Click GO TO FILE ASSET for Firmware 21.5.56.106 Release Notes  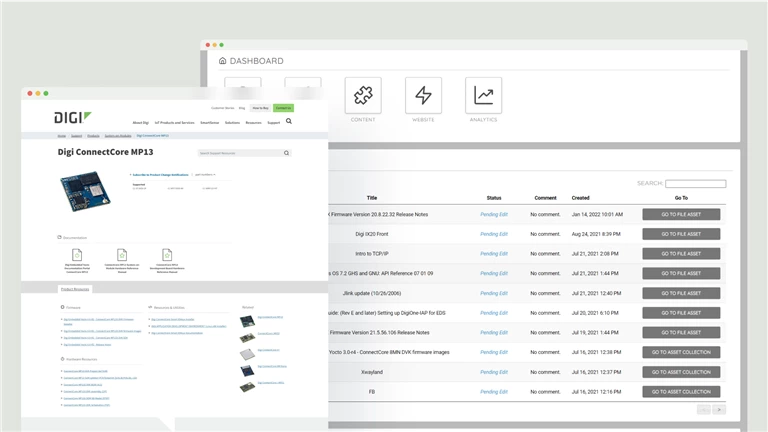point(681,332)
